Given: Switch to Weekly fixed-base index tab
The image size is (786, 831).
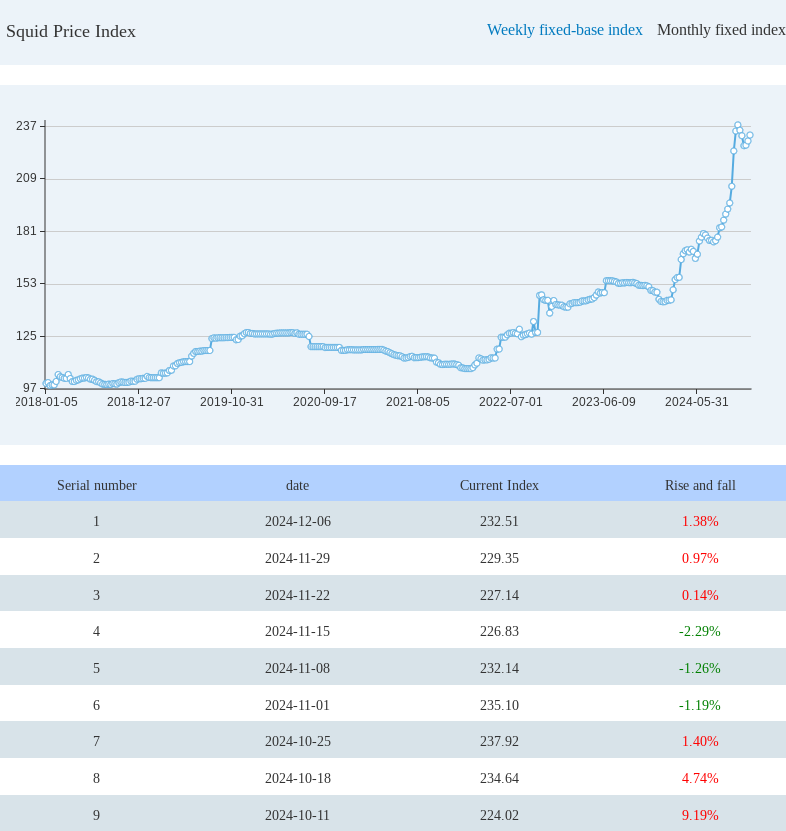Looking at the screenshot, I should (564, 30).
